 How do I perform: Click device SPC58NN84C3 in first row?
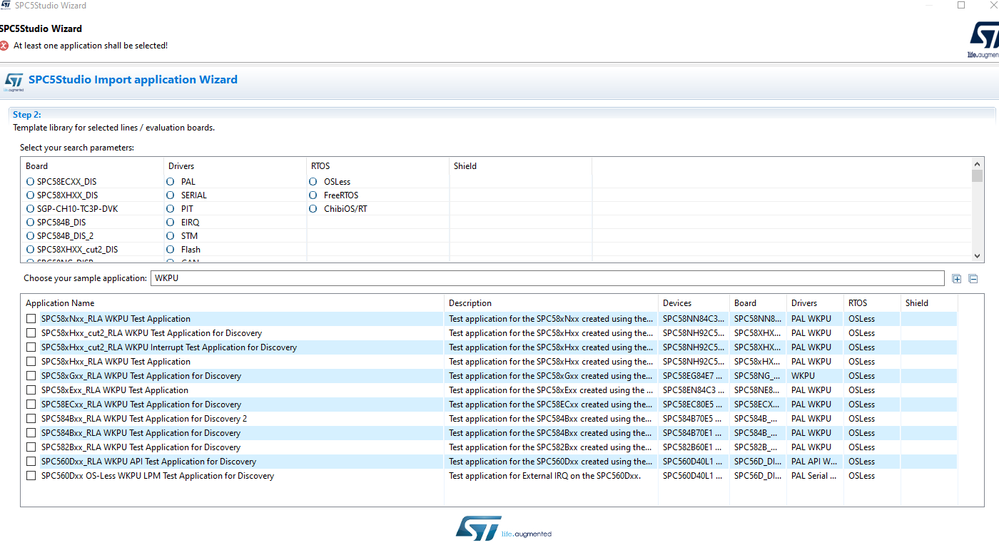click(693, 319)
